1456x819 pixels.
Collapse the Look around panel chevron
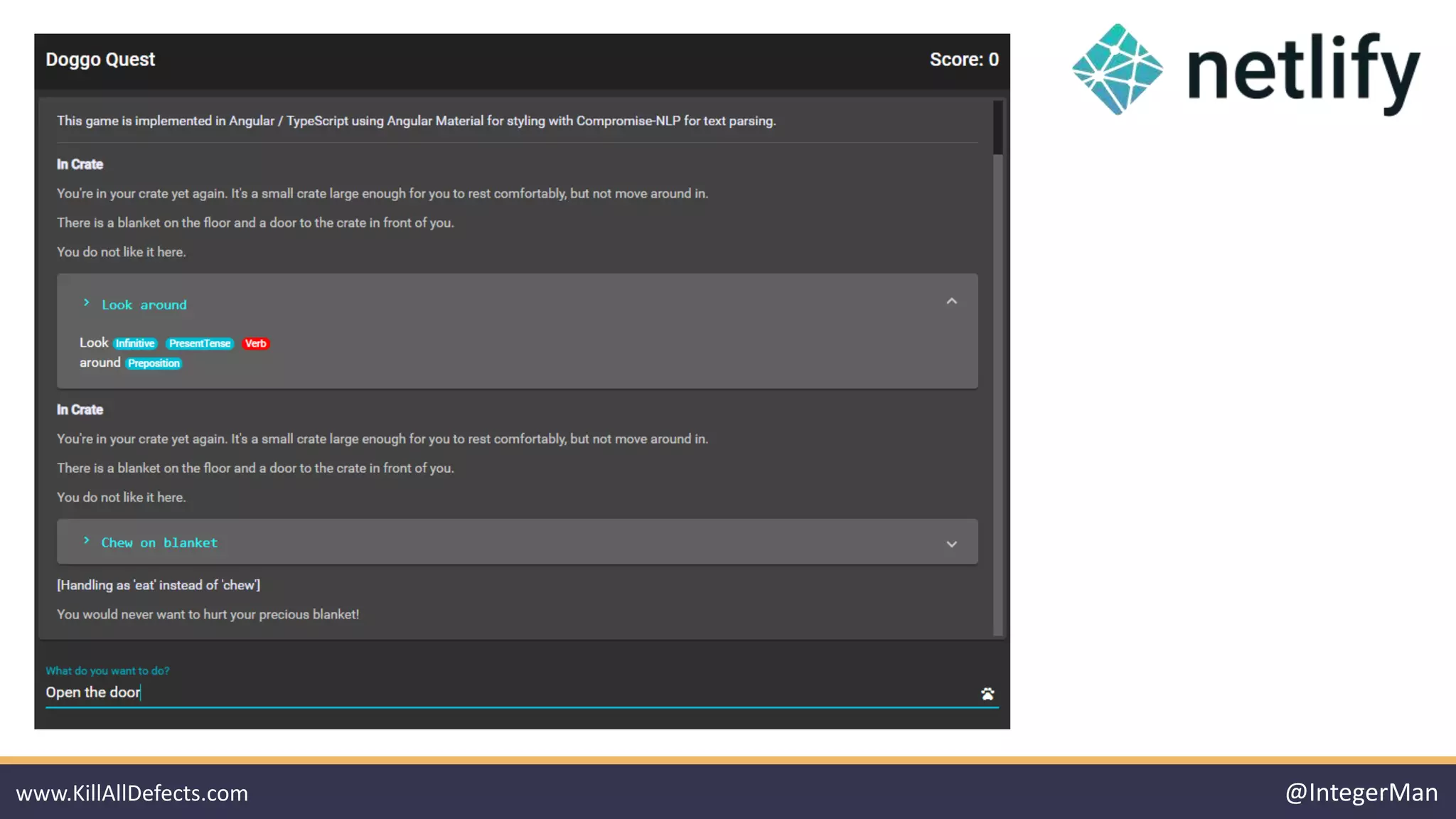[951, 301]
